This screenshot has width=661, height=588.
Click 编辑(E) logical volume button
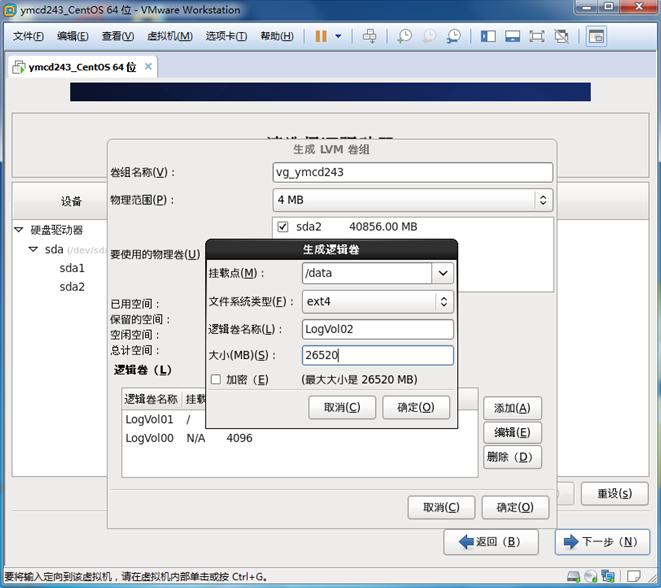[x=512, y=432]
